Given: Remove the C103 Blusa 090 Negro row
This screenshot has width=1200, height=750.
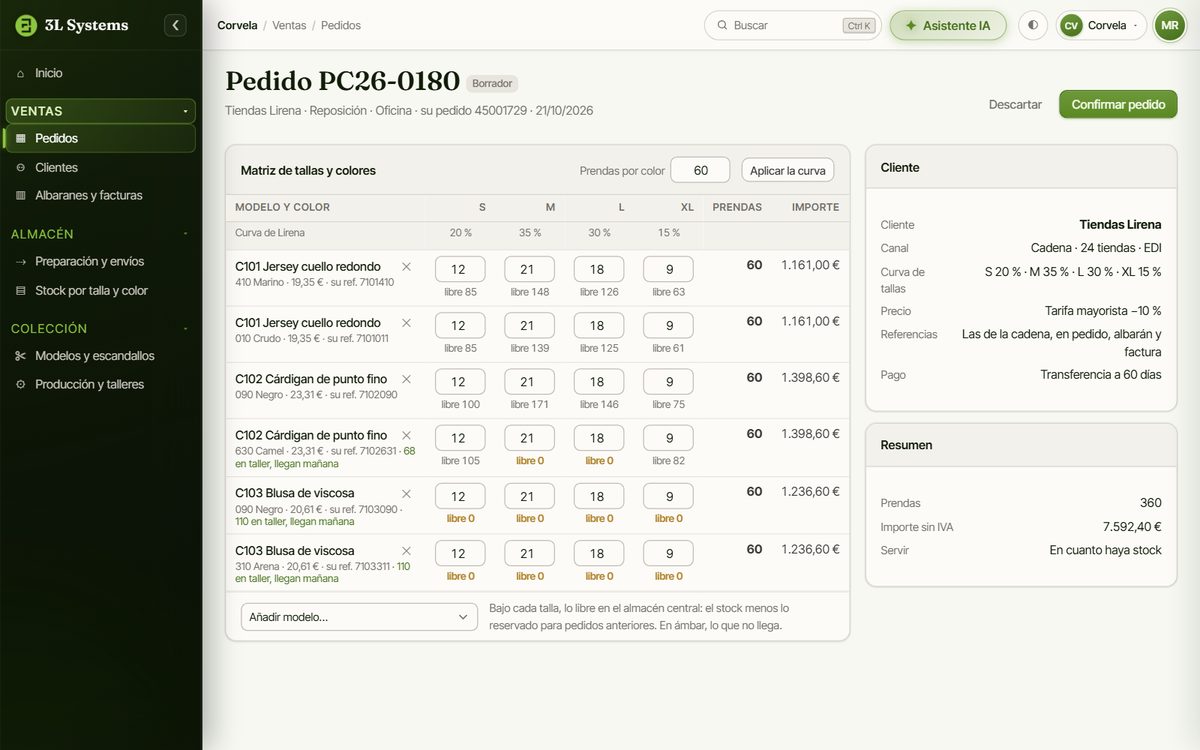Looking at the screenshot, I should 406,493.
